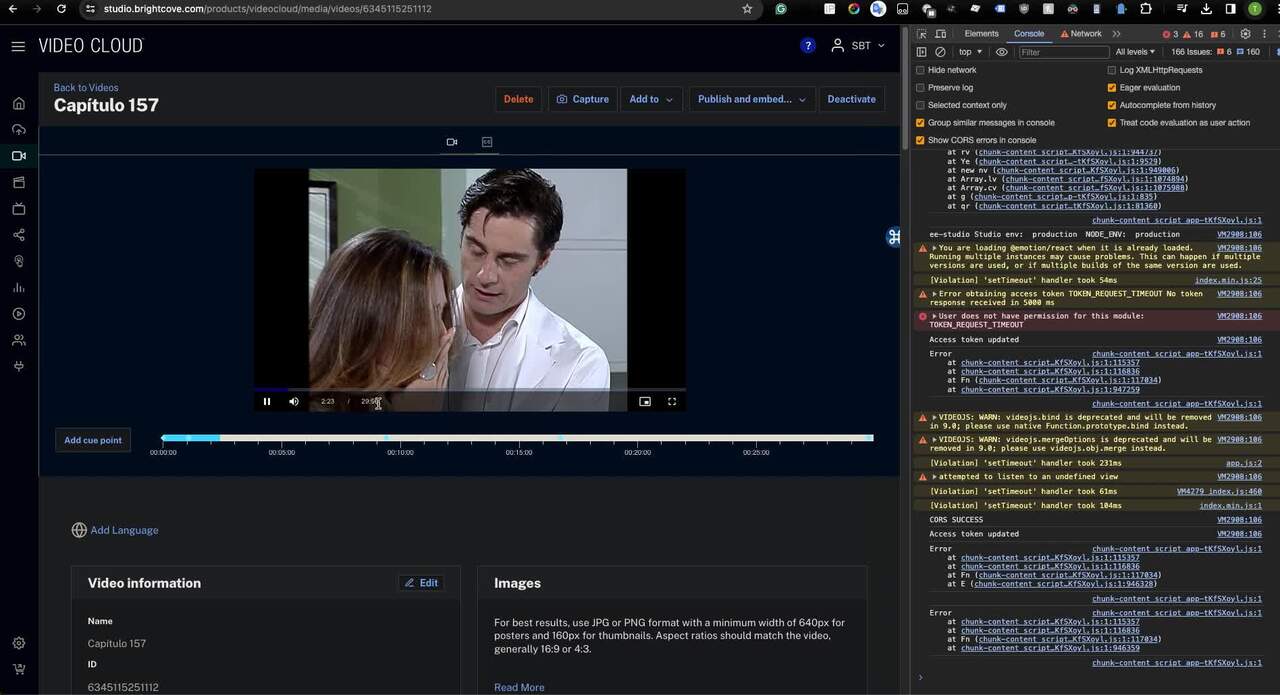Open the shopping cart icon in sidebar
Image resolution: width=1280 pixels, height=695 pixels.
coord(18,670)
